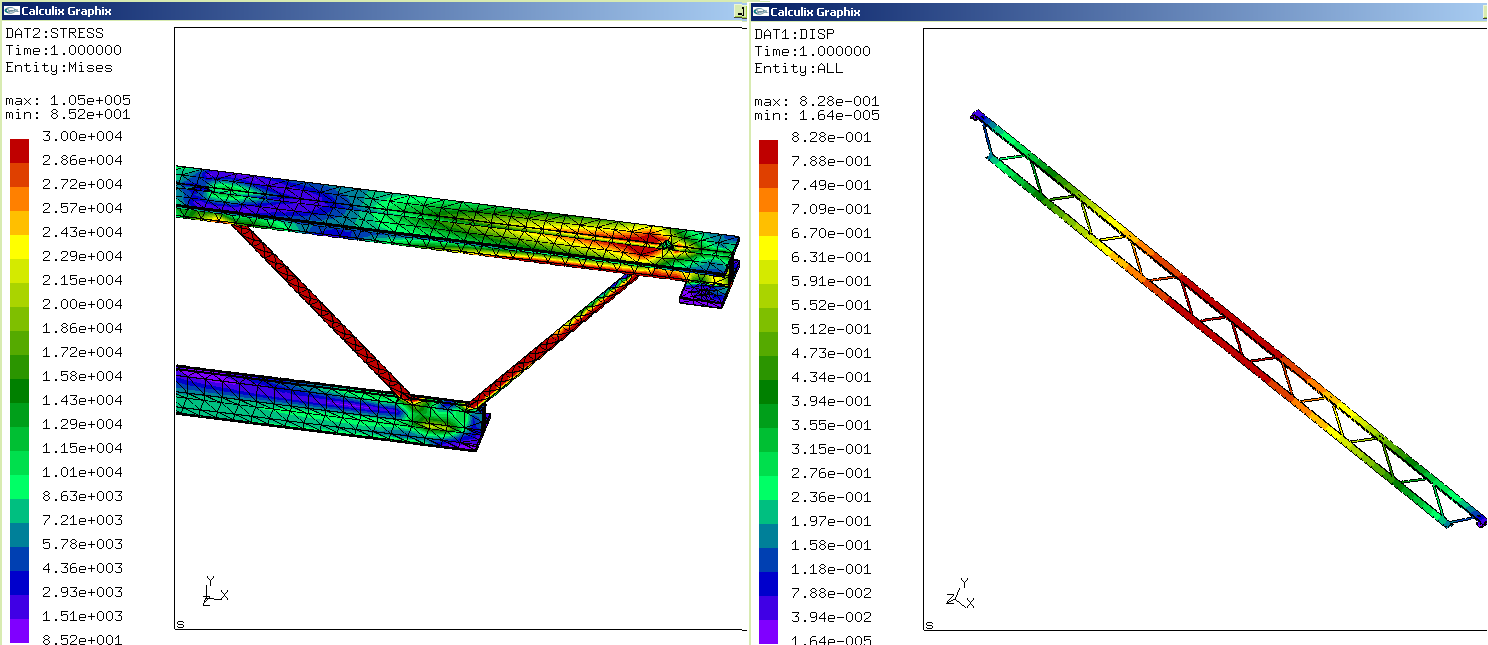Click the 8.63e+003 legend value
The image size is (1488, 645).
click(x=81, y=496)
